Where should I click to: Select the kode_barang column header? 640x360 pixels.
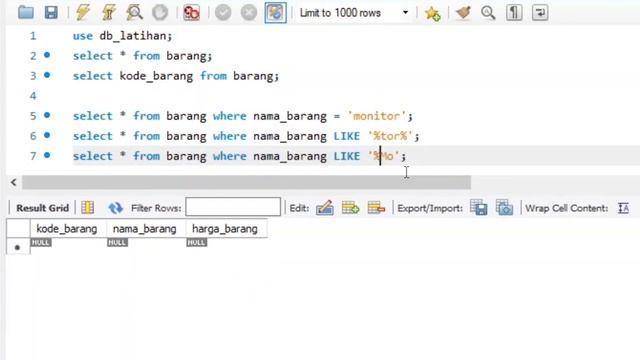pos(67,229)
